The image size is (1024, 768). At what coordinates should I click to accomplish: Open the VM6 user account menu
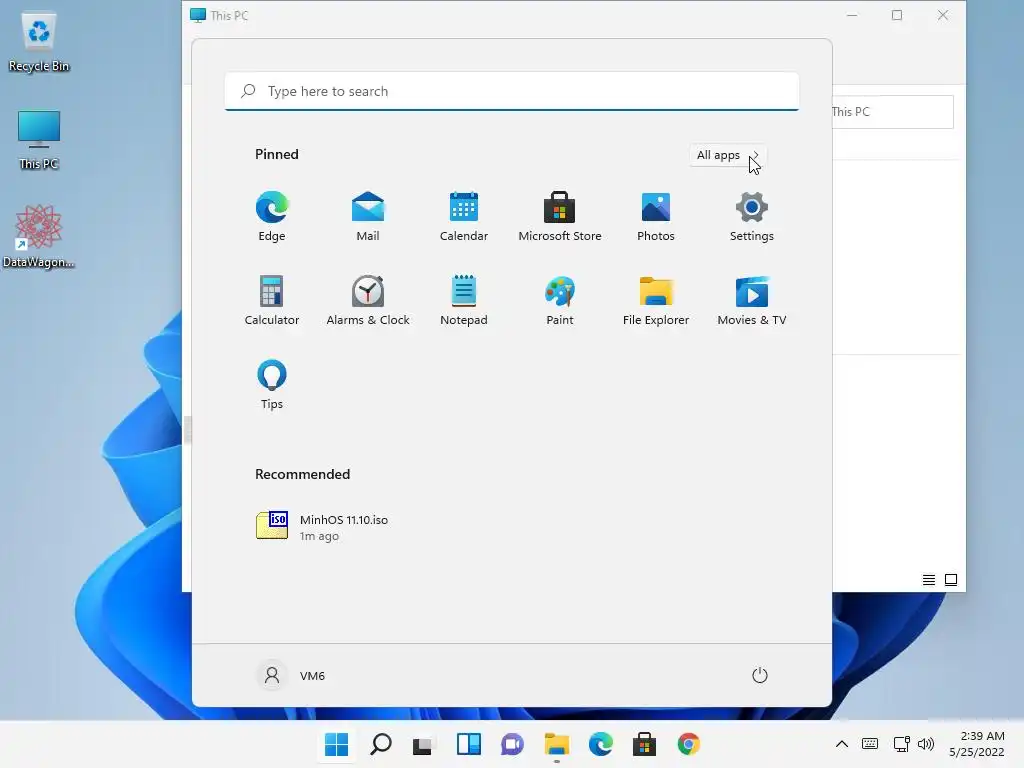pyautogui.click(x=291, y=675)
